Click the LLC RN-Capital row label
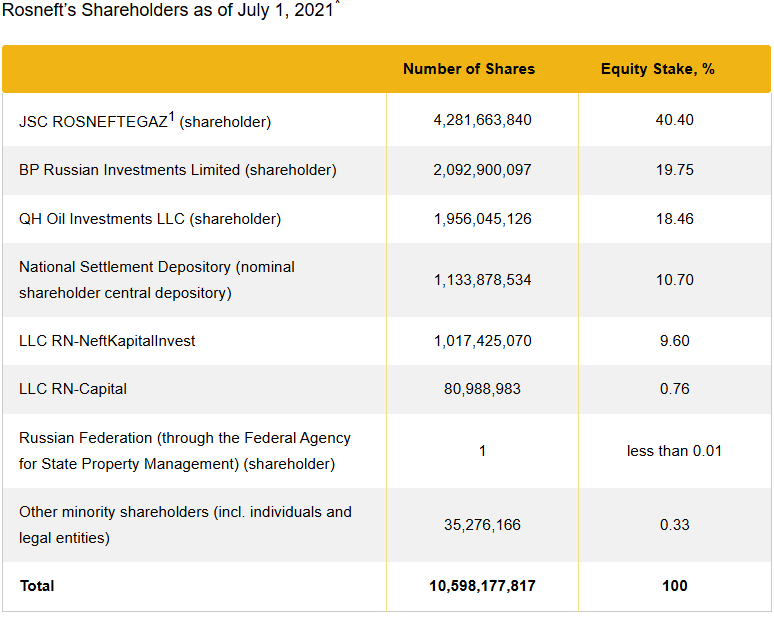The image size is (774, 617). click(73, 389)
